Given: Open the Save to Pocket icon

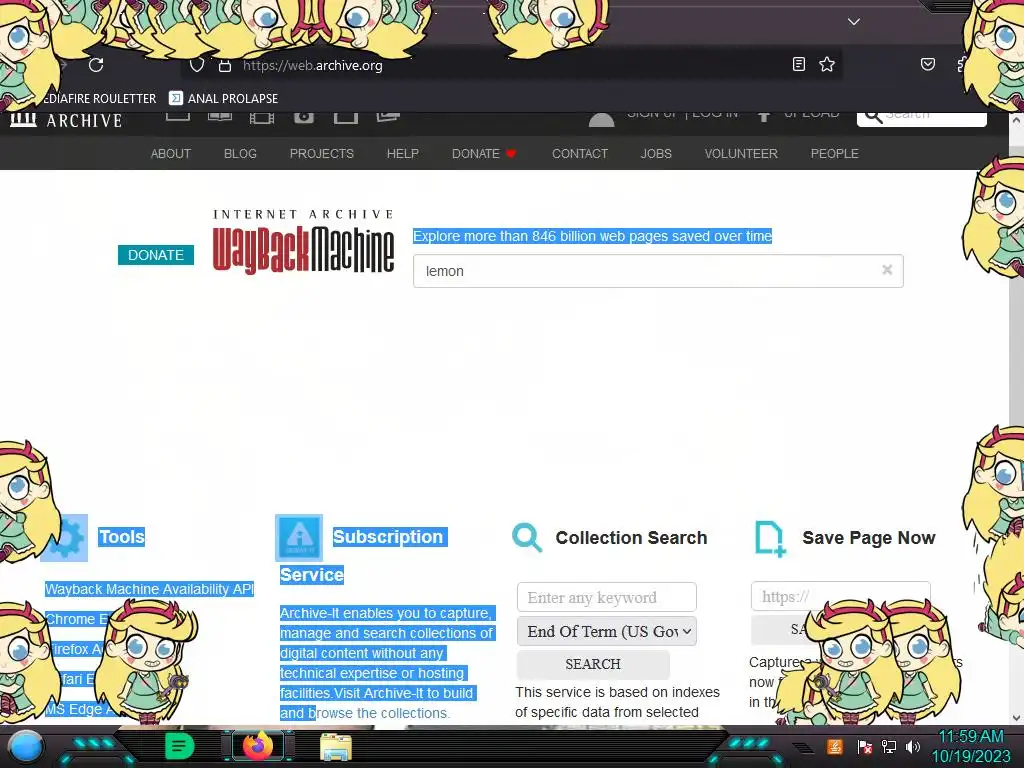Looking at the screenshot, I should pyautogui.click(x=927, y=64).
